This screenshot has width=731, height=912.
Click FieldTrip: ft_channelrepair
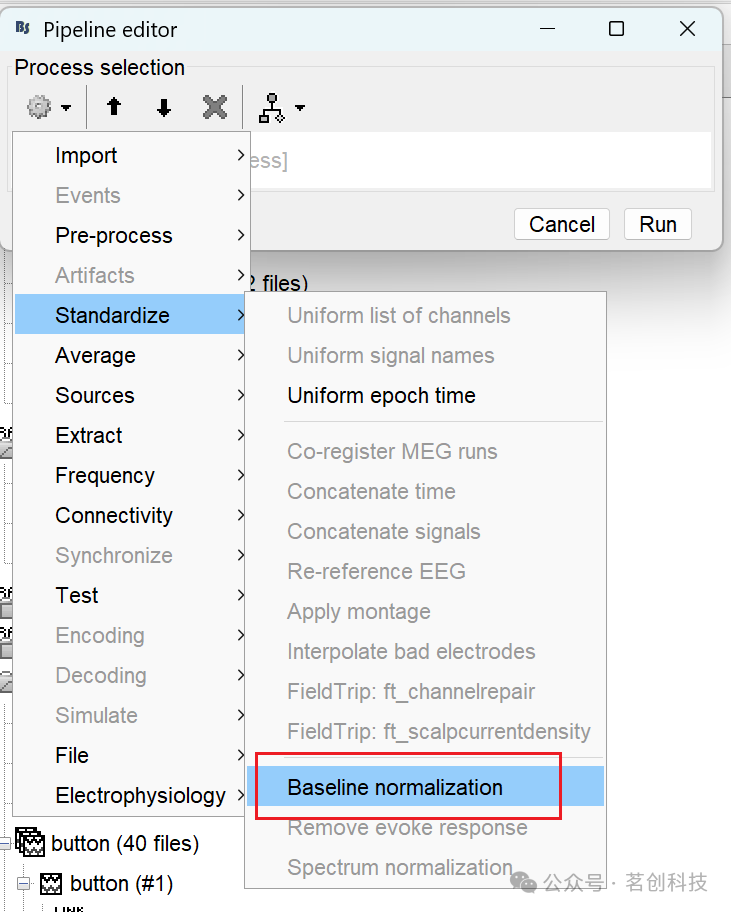pyautogui.click(x=426, y=692)
